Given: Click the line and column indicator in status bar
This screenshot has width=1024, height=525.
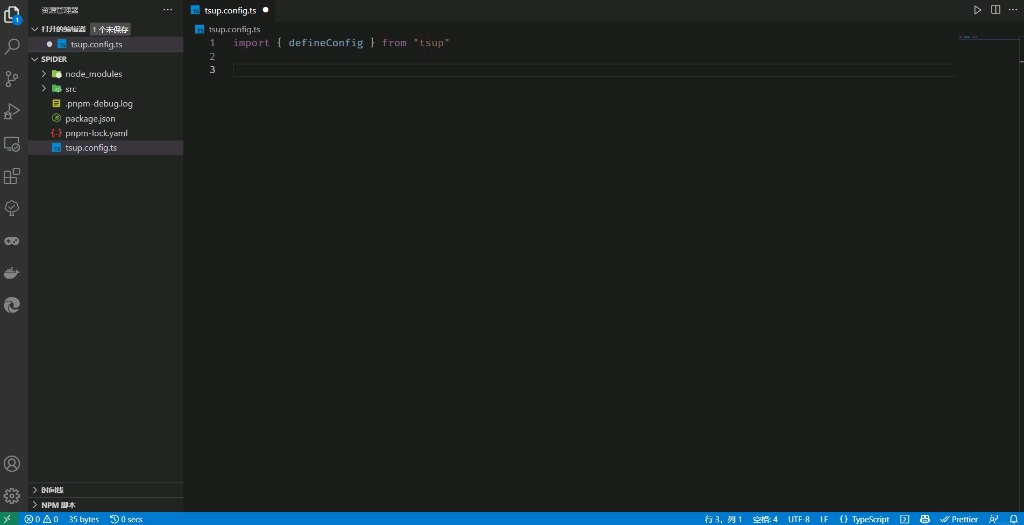Looking at the screenshot, I should (724, 519).
